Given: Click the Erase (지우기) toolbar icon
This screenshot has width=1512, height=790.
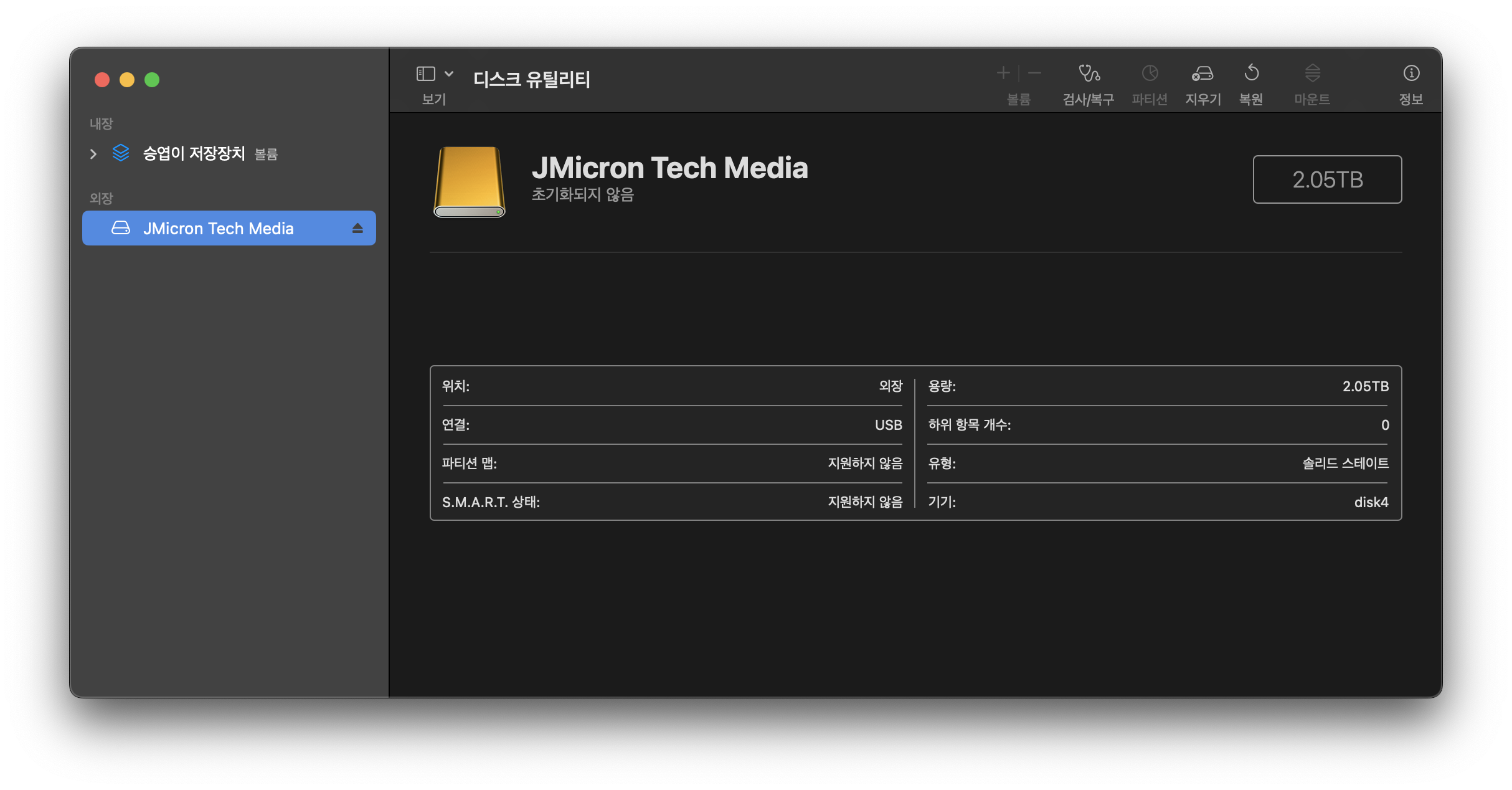Looking at the screenshot, I should point(1203,74).
